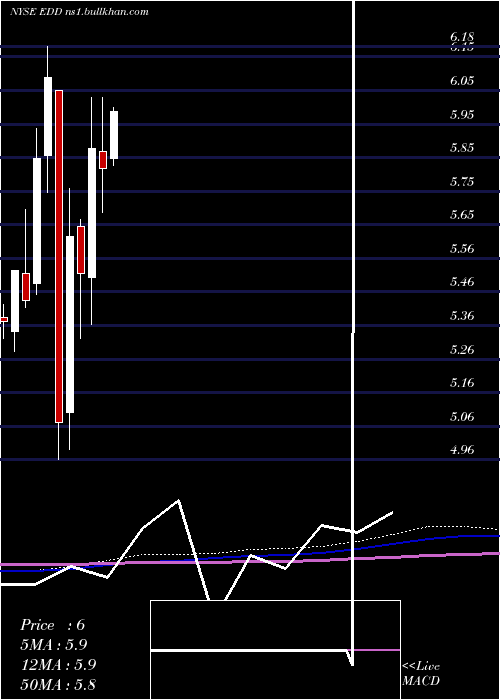Click the 5.26 price axis label
This screenshot has height=700, width=500.
462,349
